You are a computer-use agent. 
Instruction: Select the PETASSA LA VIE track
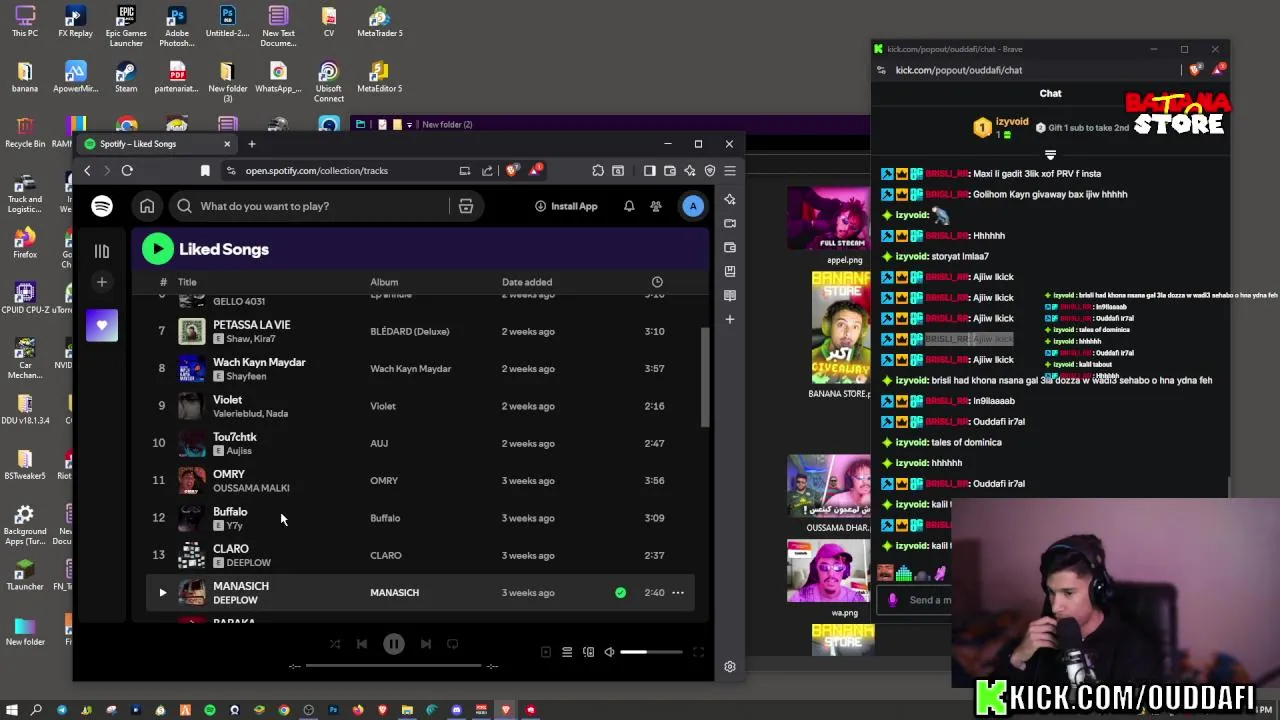[251, 325]
